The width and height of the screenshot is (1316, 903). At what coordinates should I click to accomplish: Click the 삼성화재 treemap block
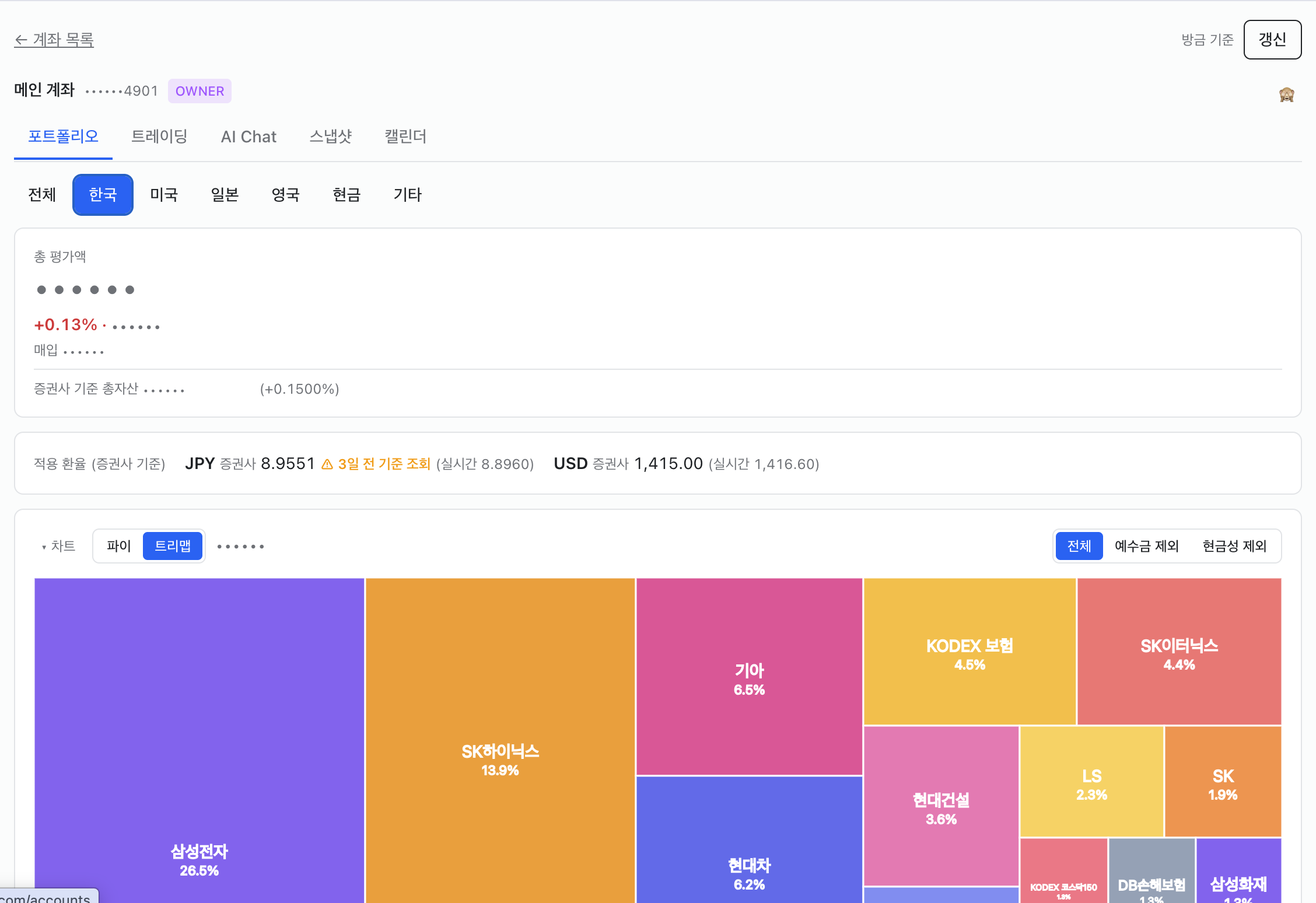coord(1238,871)
